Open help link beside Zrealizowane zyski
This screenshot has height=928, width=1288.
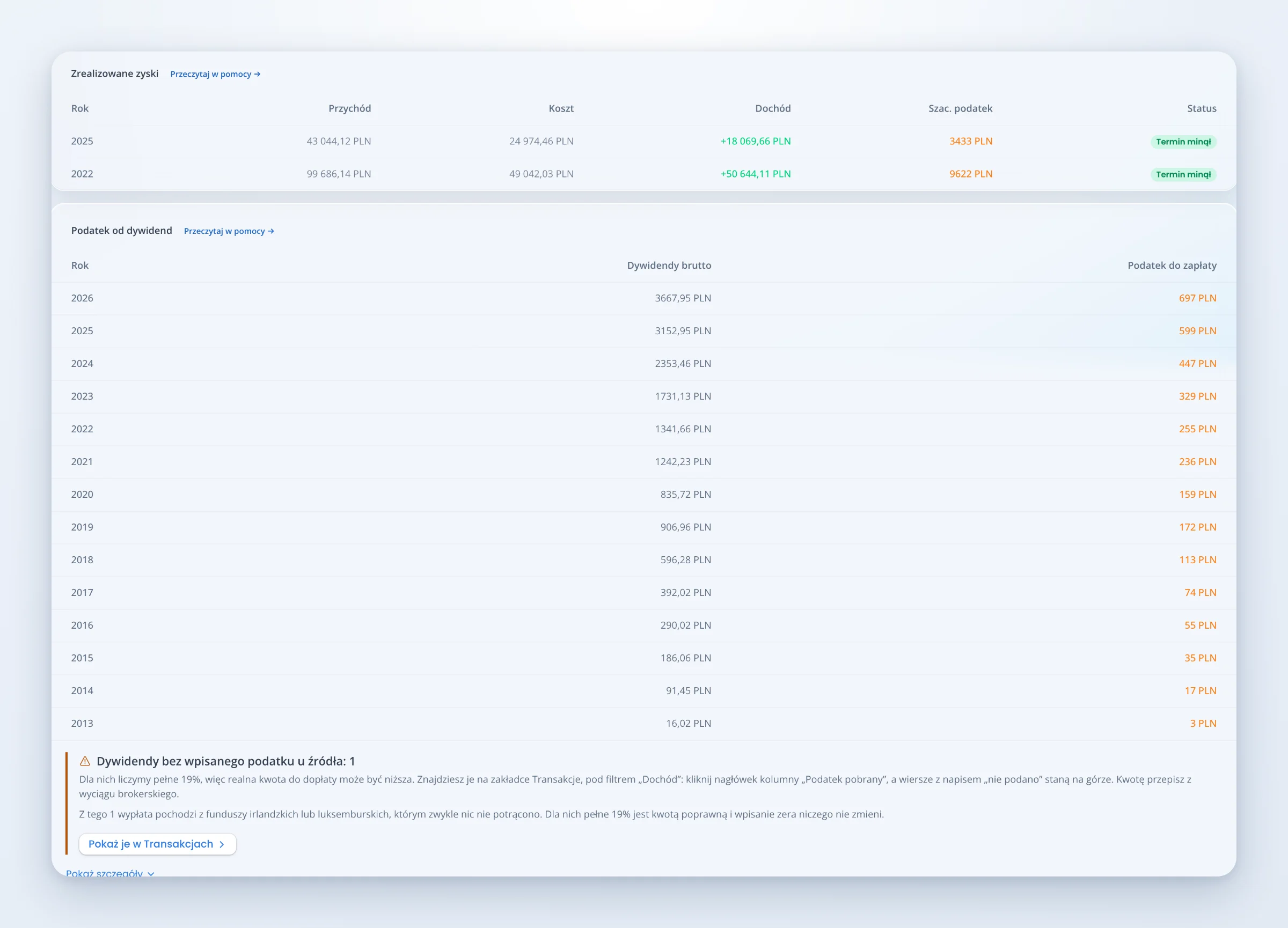click(215, 75)
